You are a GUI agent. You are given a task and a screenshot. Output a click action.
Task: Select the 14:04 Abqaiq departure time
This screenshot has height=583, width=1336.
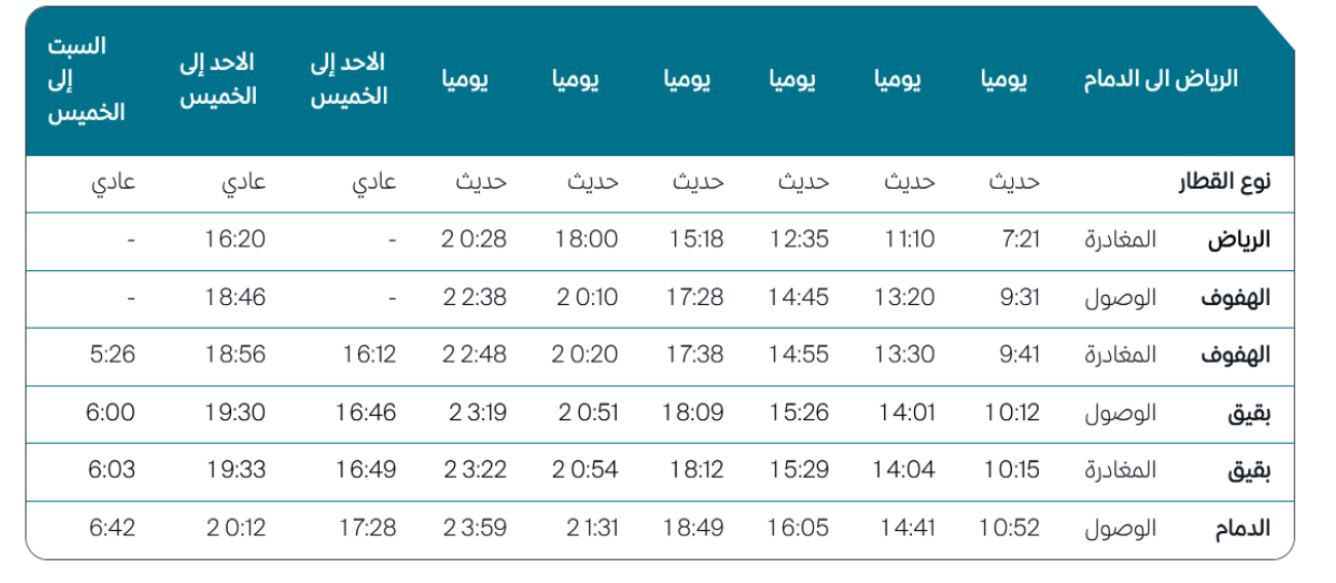point(908,469)
